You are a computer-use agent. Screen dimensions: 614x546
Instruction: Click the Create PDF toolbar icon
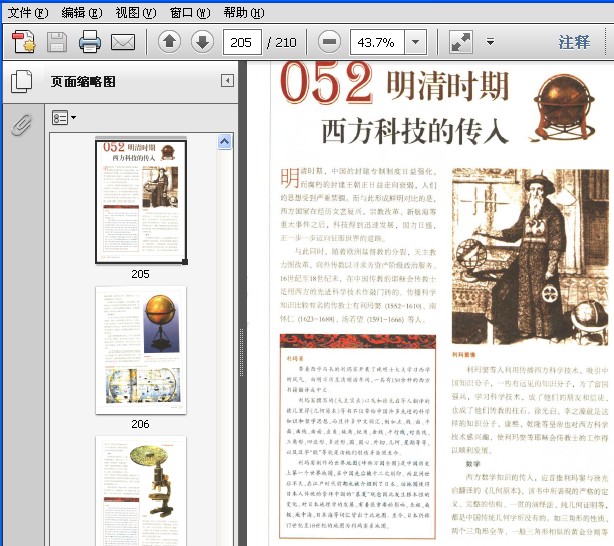(x=24, y=42)
